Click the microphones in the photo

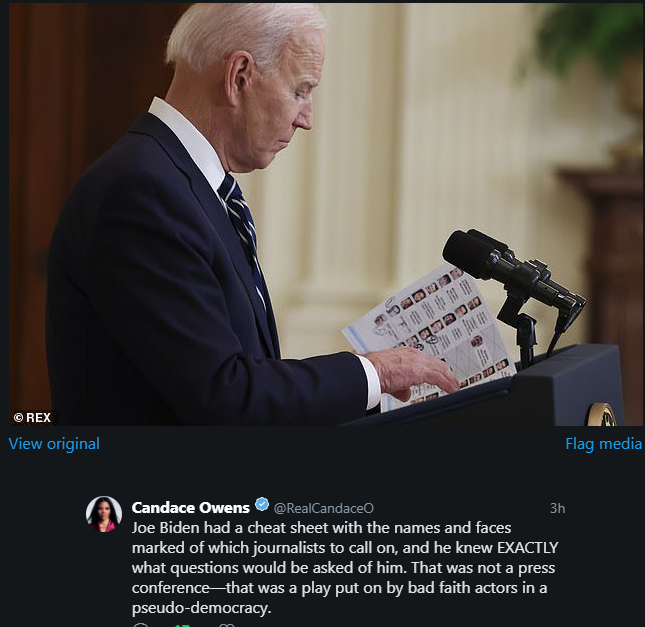514,276
